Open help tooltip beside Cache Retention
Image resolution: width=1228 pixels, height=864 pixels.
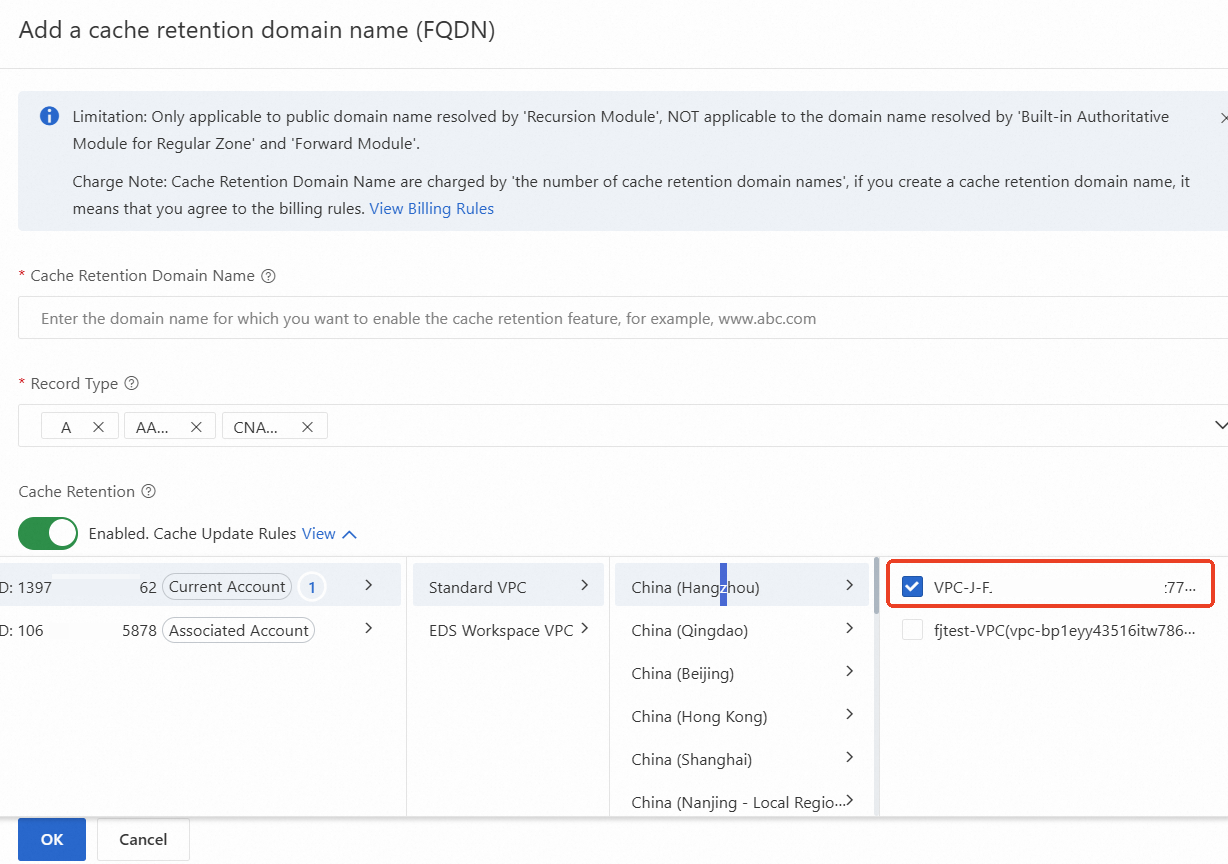pos(147,491)
